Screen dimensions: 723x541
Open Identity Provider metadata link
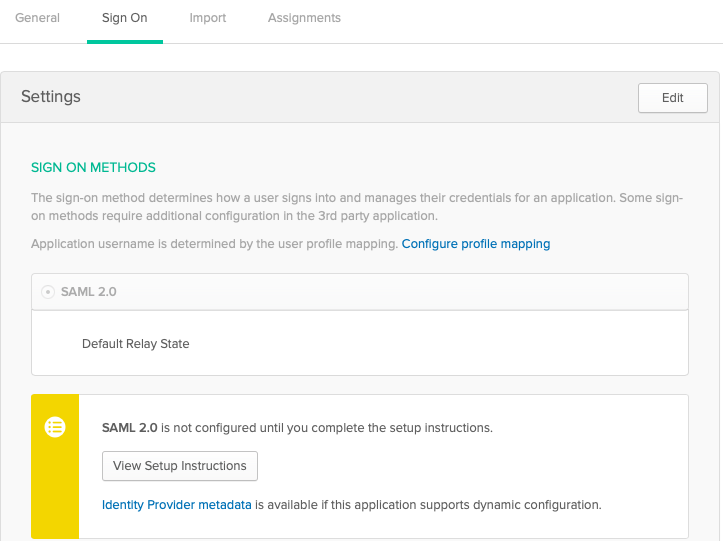pyautogui.click(x=177, y=505)
